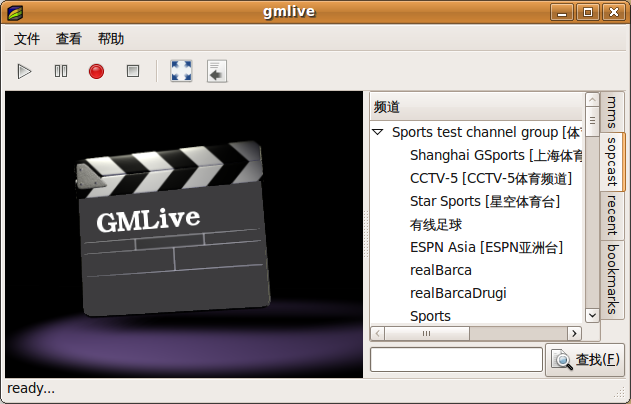The height and width of the screenshot is (404, 631).
Task: Open the 帮助 menu
Action: point(111,39)
